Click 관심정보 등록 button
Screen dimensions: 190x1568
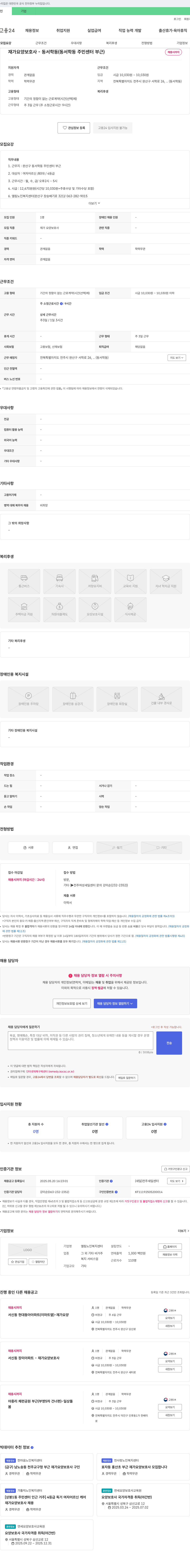(x=74, y=128)
